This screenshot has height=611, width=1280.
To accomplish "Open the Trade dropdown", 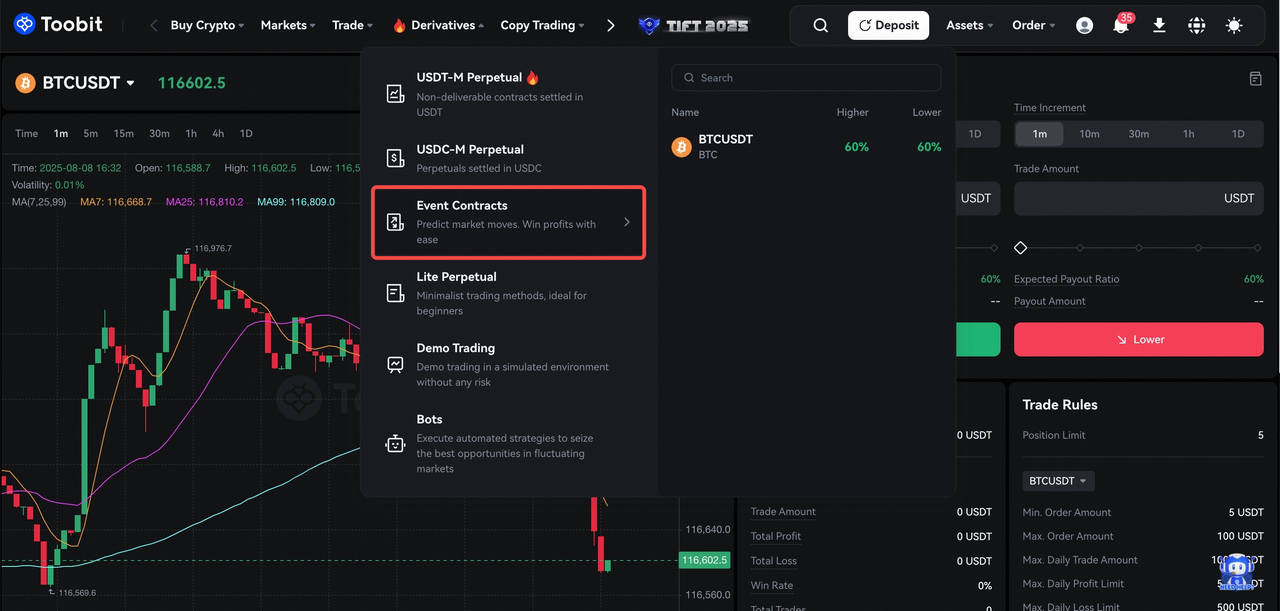I will click(x=352, y=25).
